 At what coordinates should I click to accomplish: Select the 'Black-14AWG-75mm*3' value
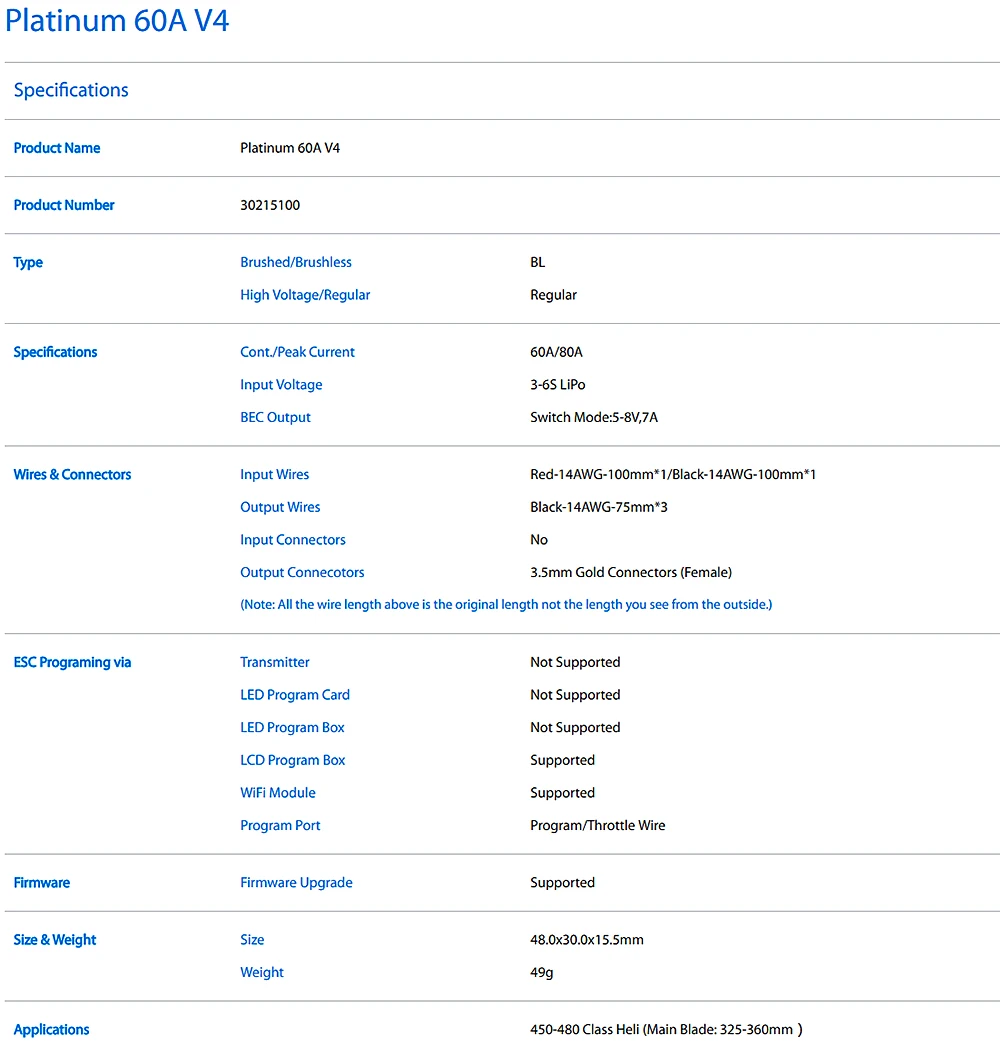[599, 507]
